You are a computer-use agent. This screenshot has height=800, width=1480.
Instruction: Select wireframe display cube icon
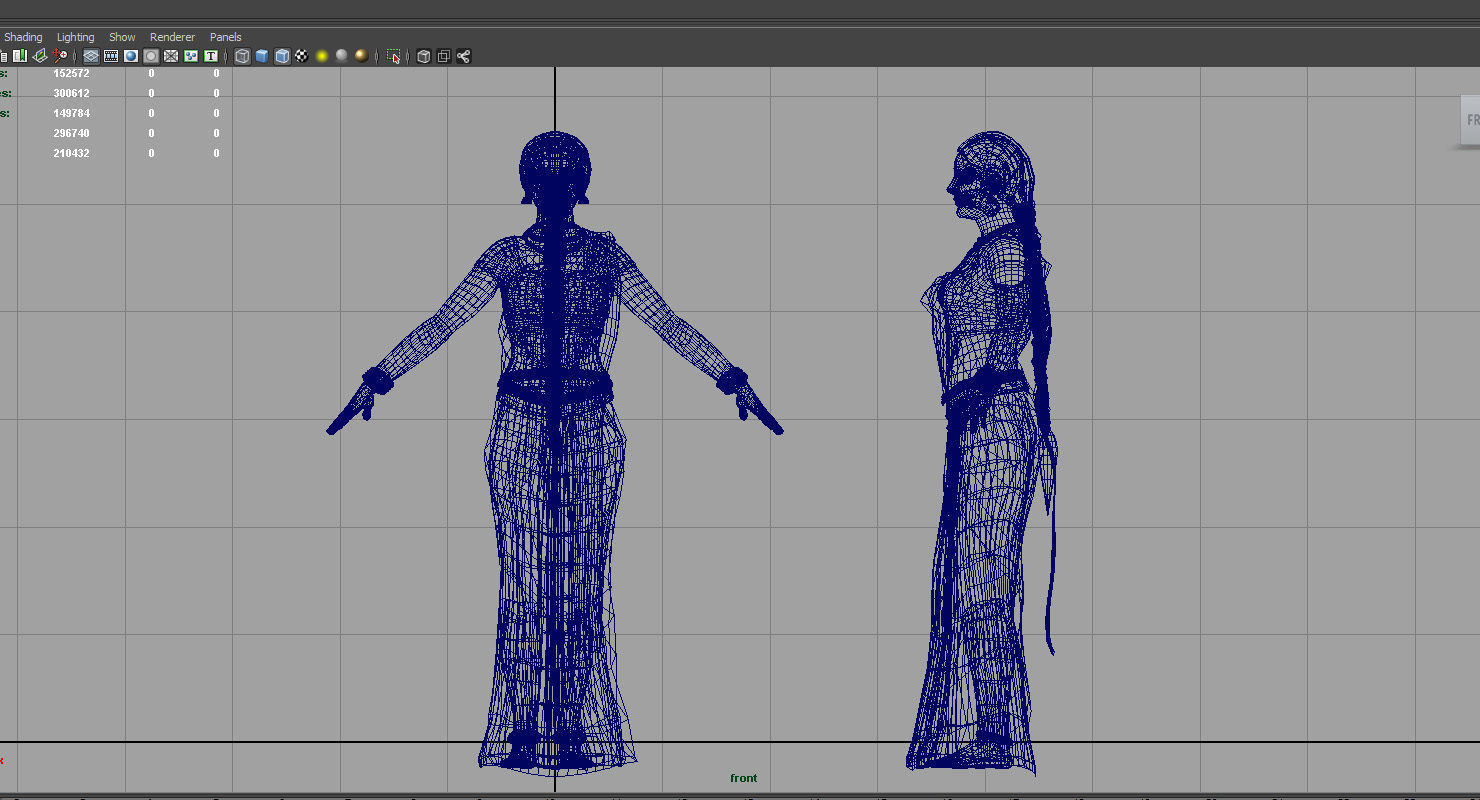pyautogui.click(x=242, y=56)
